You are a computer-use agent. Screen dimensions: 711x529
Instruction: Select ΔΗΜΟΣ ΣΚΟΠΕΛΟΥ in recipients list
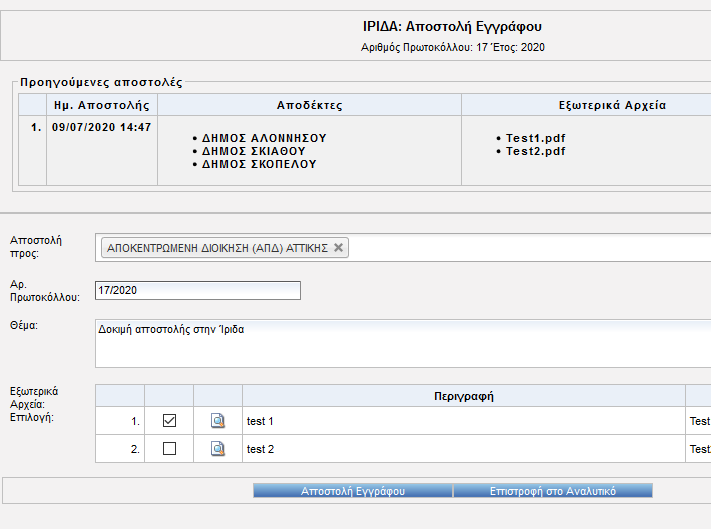point(259,164)
